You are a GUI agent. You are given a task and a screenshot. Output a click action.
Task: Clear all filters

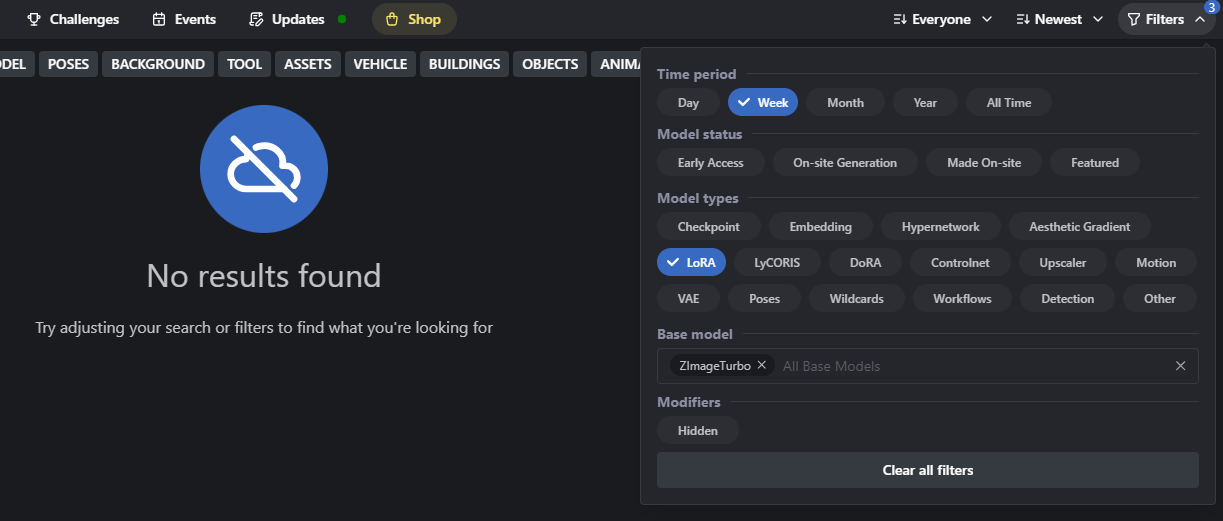pos(928,470)
